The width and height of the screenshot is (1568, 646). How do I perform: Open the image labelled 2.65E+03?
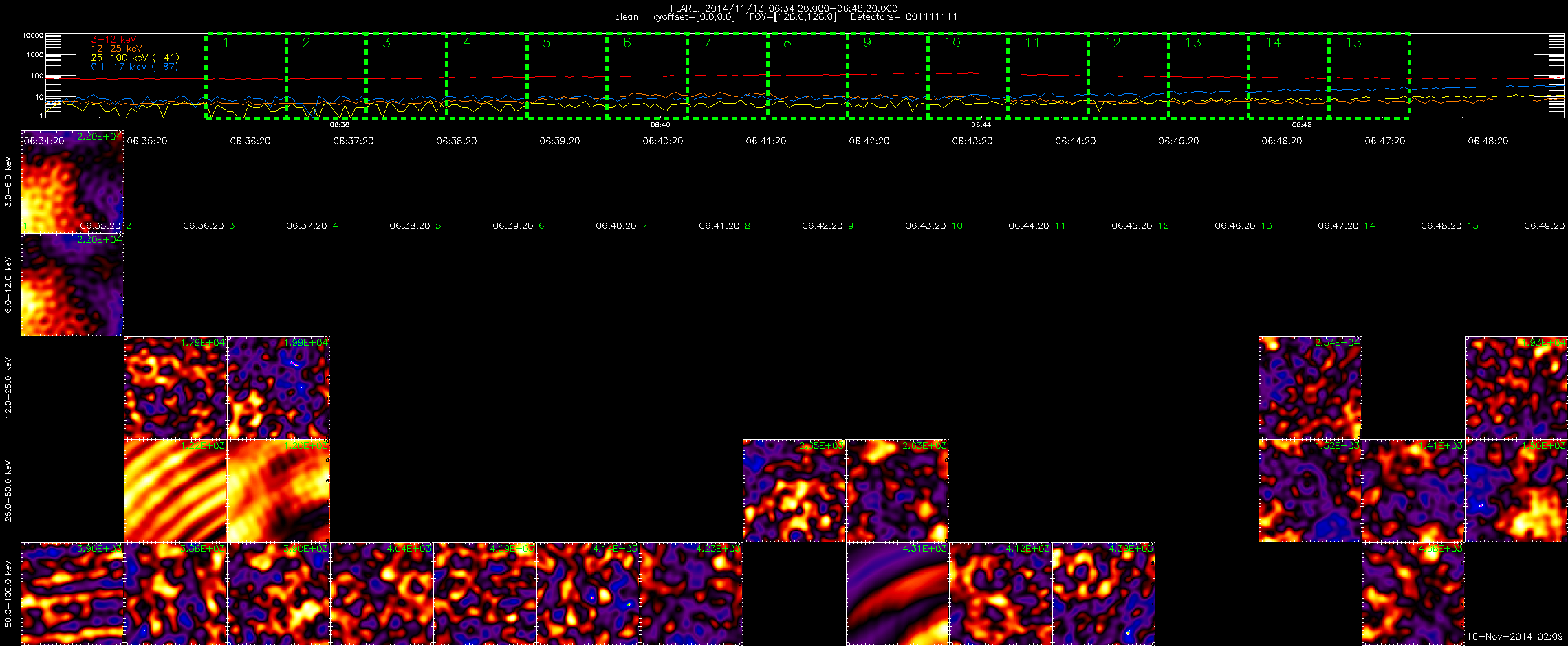[794, 491]
